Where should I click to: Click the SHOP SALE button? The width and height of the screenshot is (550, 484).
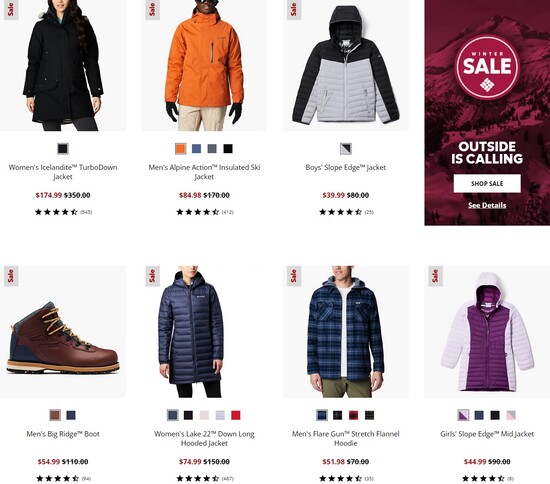pos(487,183)
